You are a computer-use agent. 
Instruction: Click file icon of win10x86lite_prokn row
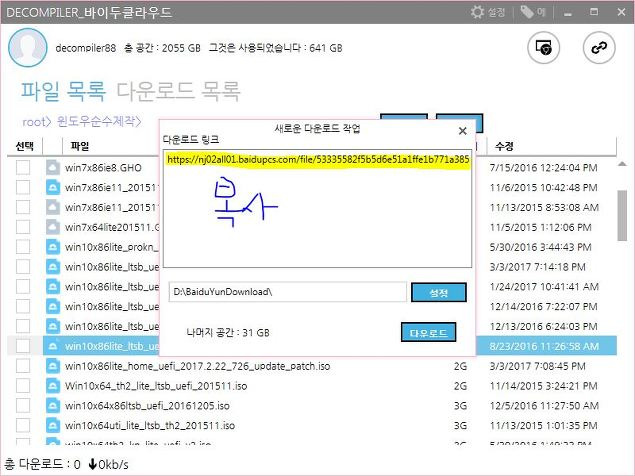click(53, 247)
